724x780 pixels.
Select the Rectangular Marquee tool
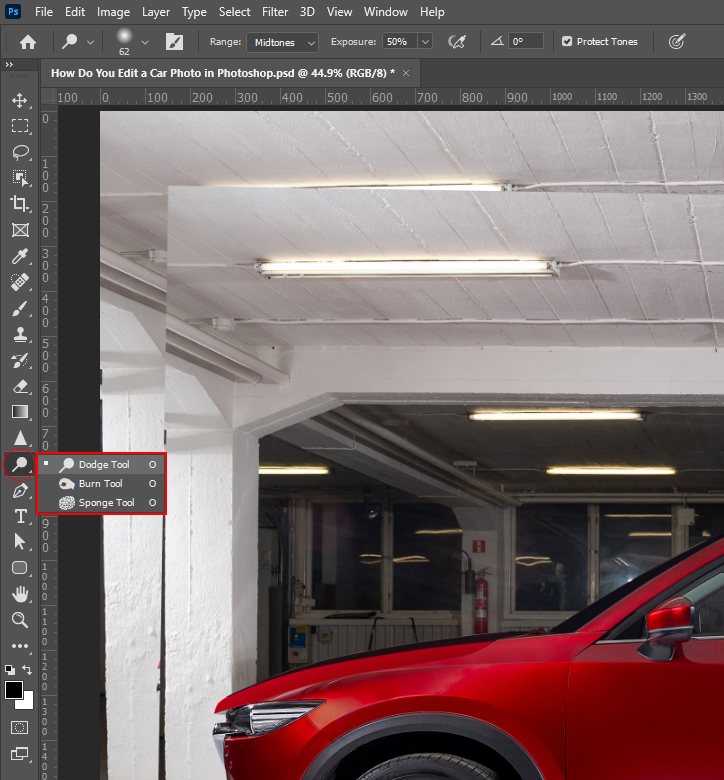(x=20, y=125)
